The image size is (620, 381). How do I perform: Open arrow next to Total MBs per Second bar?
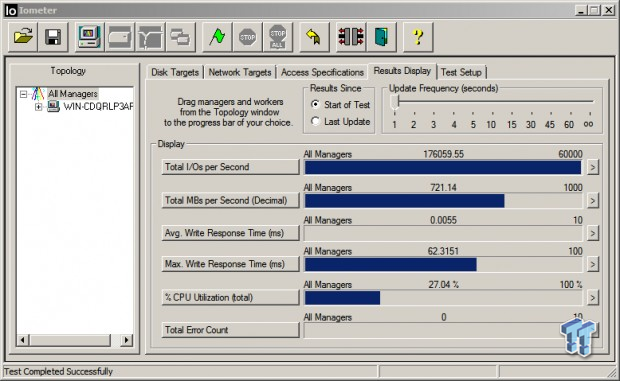[592, 200]
